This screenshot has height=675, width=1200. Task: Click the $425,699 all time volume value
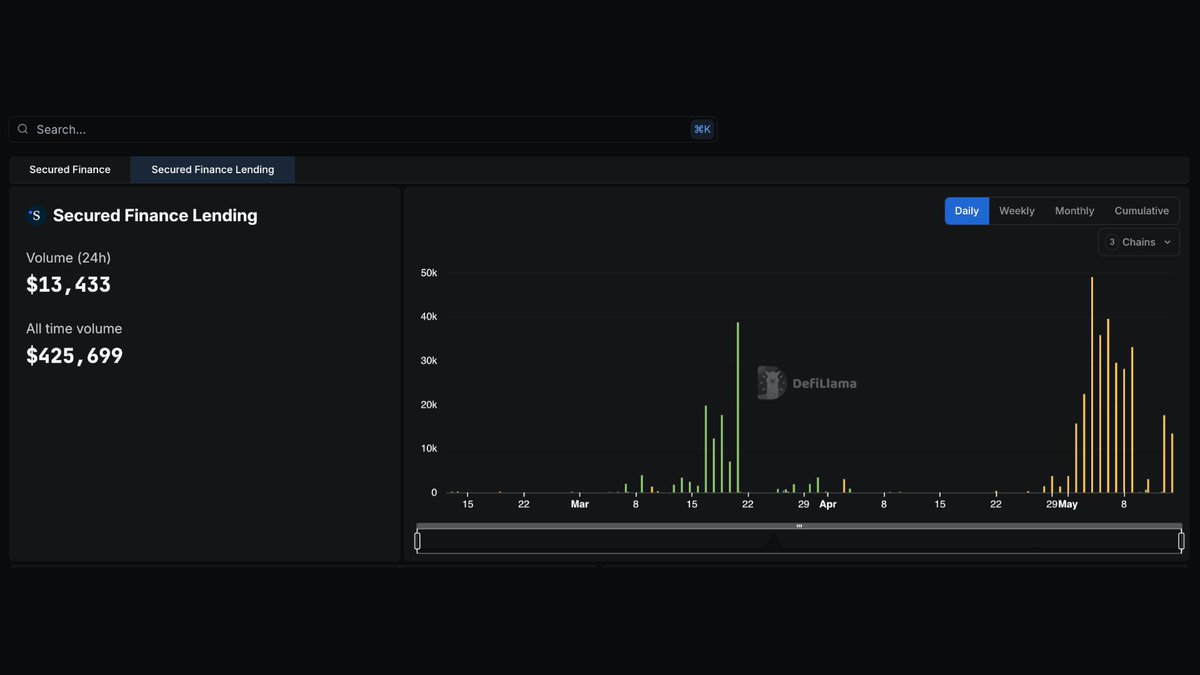click(x=75, y=356)
